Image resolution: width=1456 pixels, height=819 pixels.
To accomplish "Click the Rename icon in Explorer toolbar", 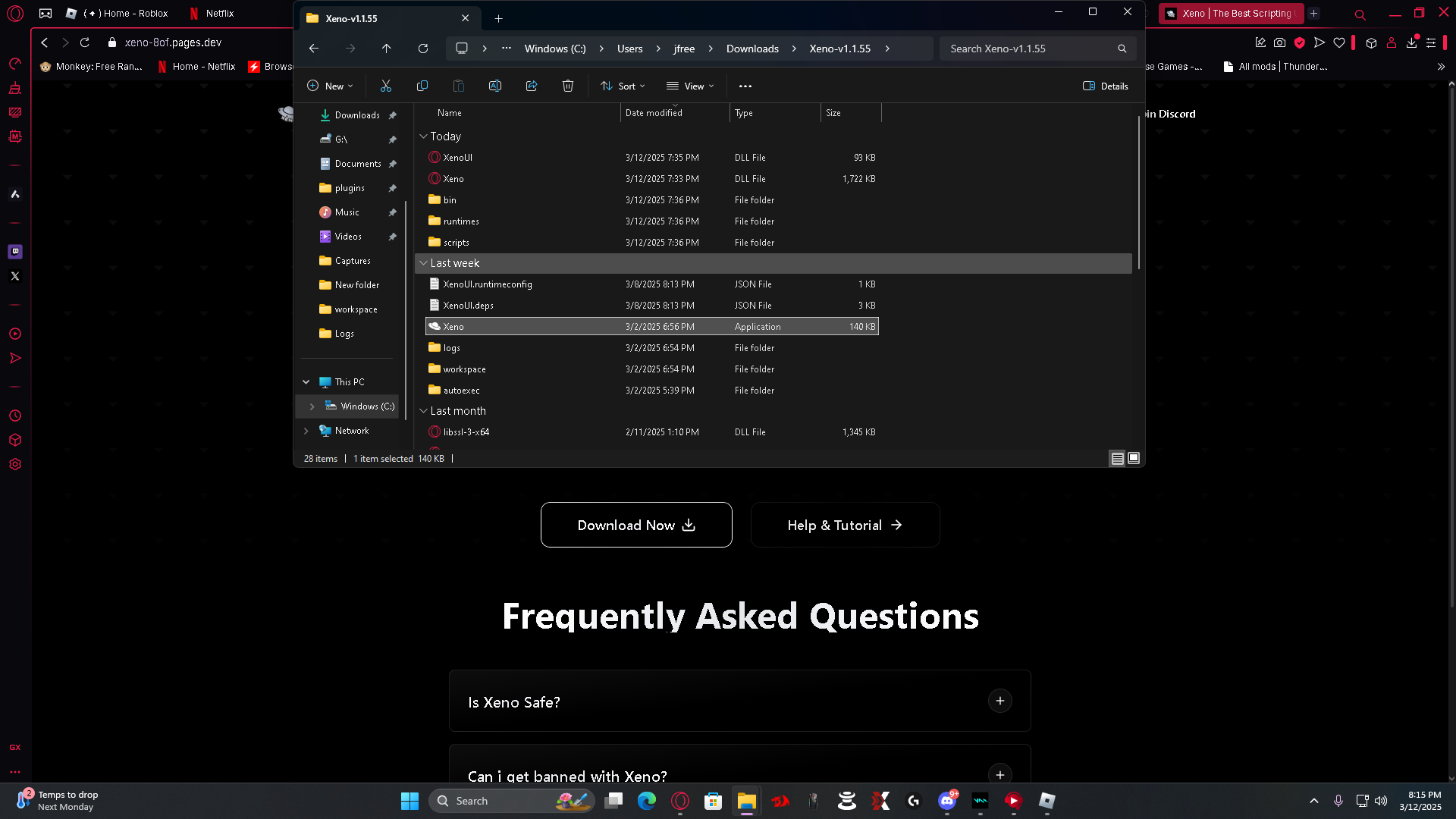I will [x=495, y=86].
